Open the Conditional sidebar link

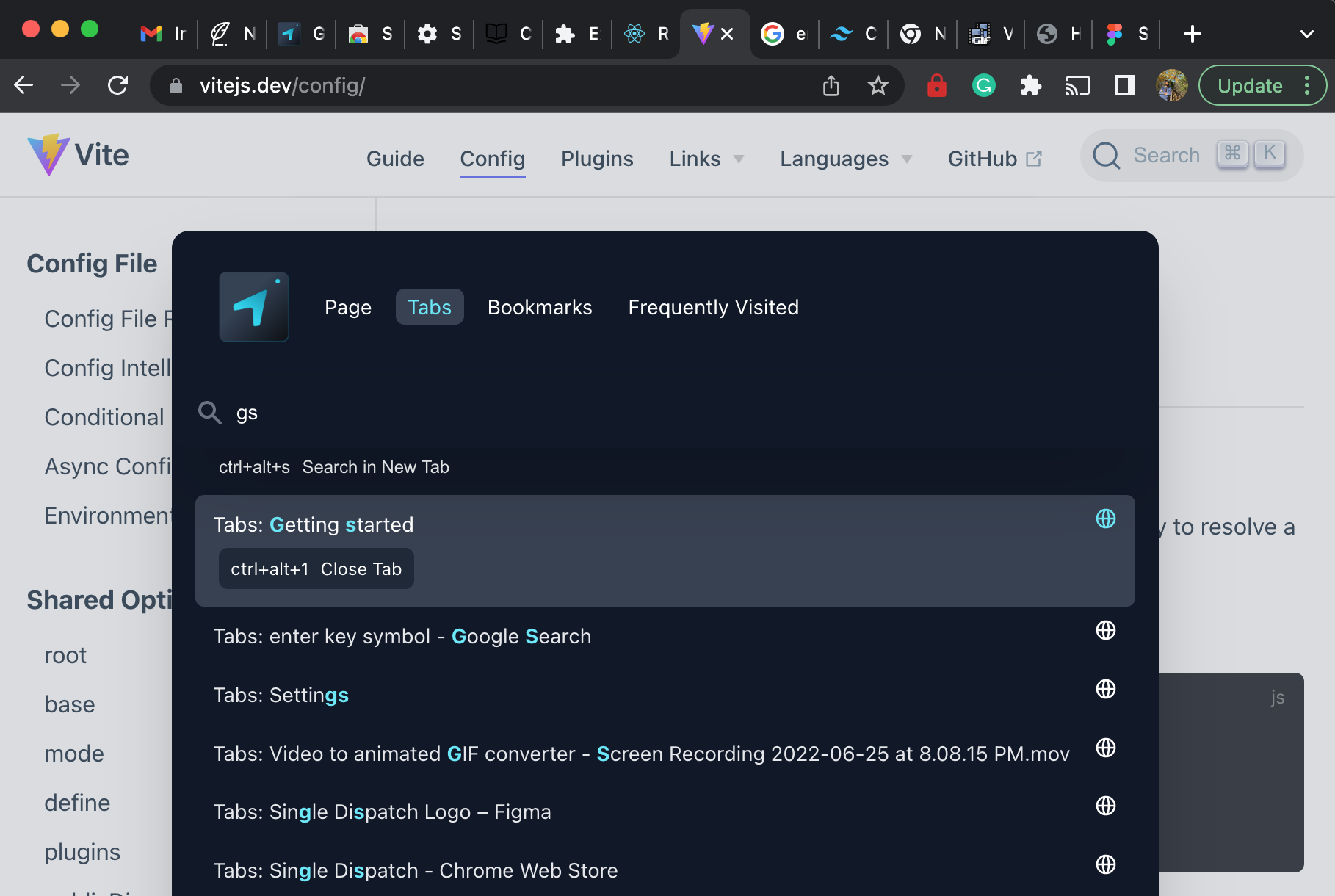(104, 417)
